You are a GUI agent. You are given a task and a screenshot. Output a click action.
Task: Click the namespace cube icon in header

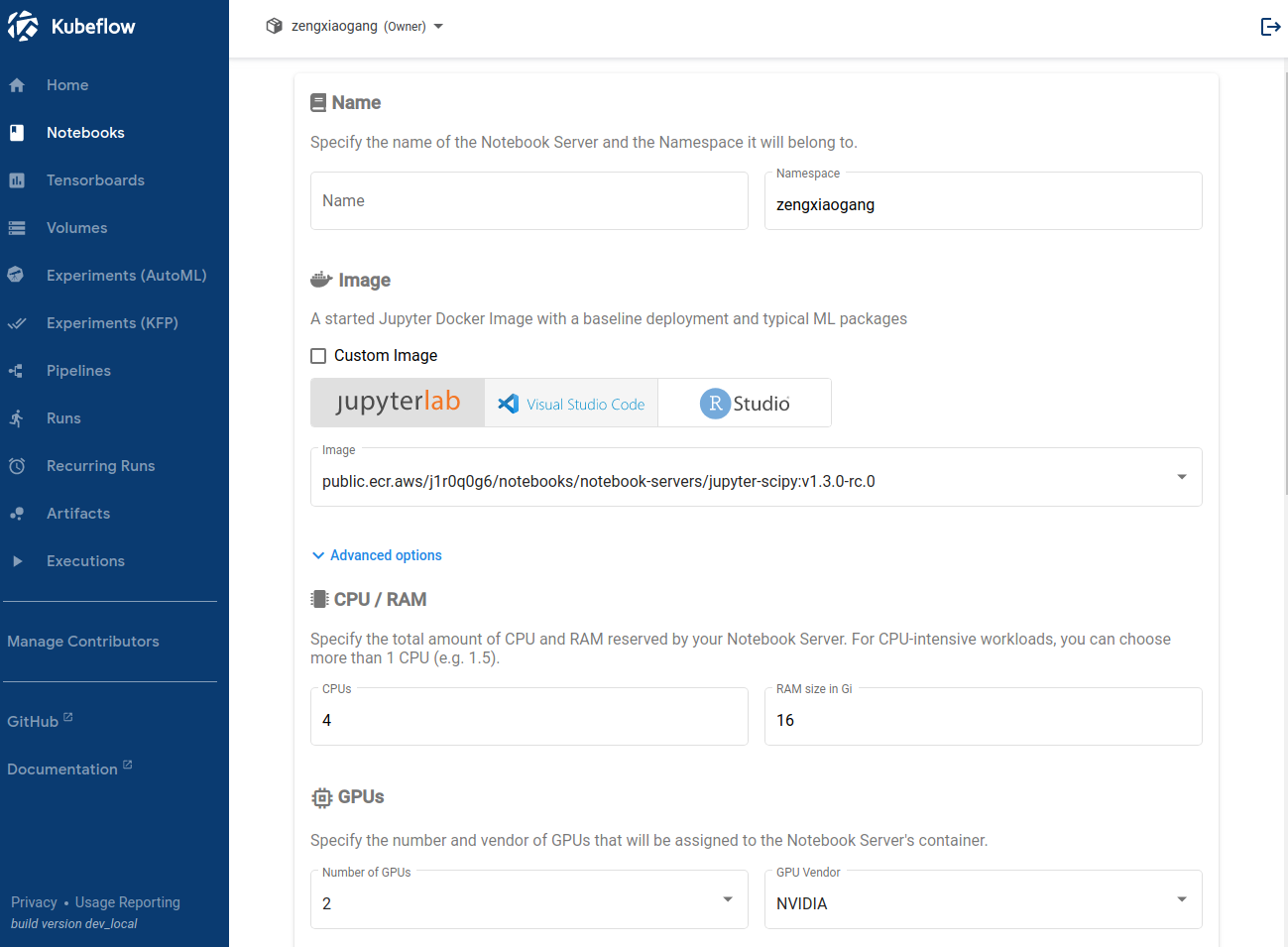275,26
